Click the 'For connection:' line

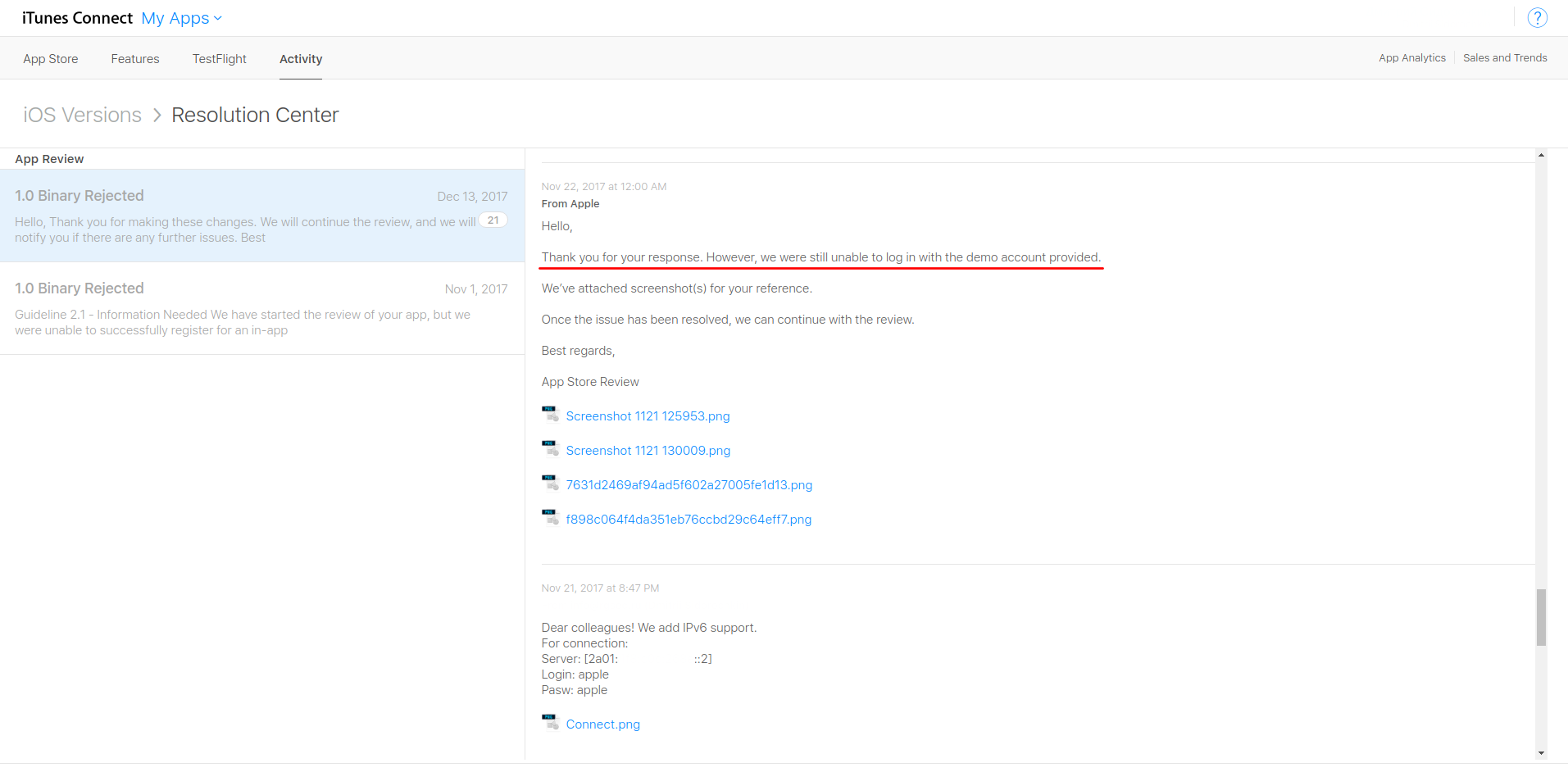tap(584, 643)
